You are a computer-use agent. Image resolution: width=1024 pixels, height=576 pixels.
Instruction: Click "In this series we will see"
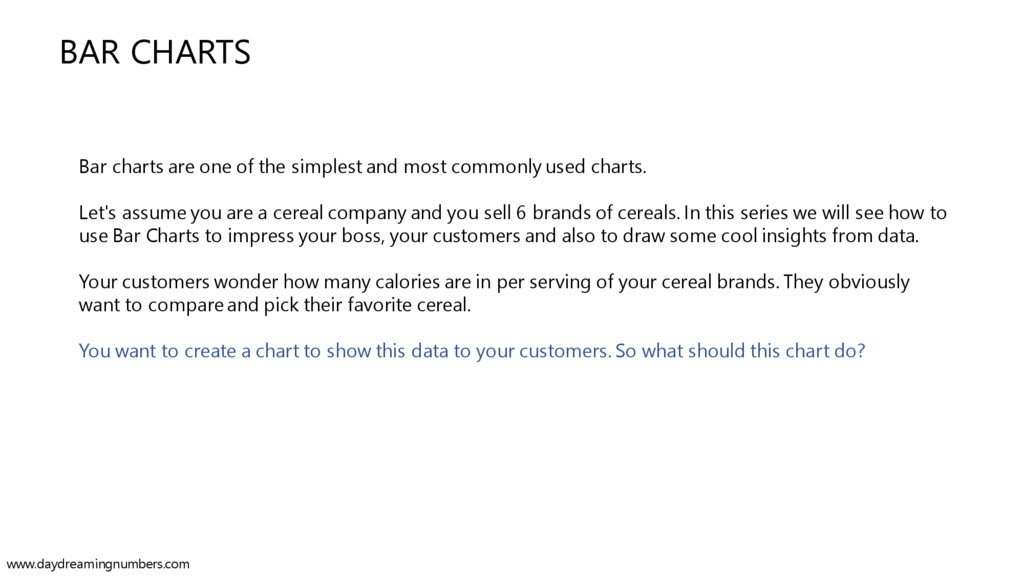point(784,213)
